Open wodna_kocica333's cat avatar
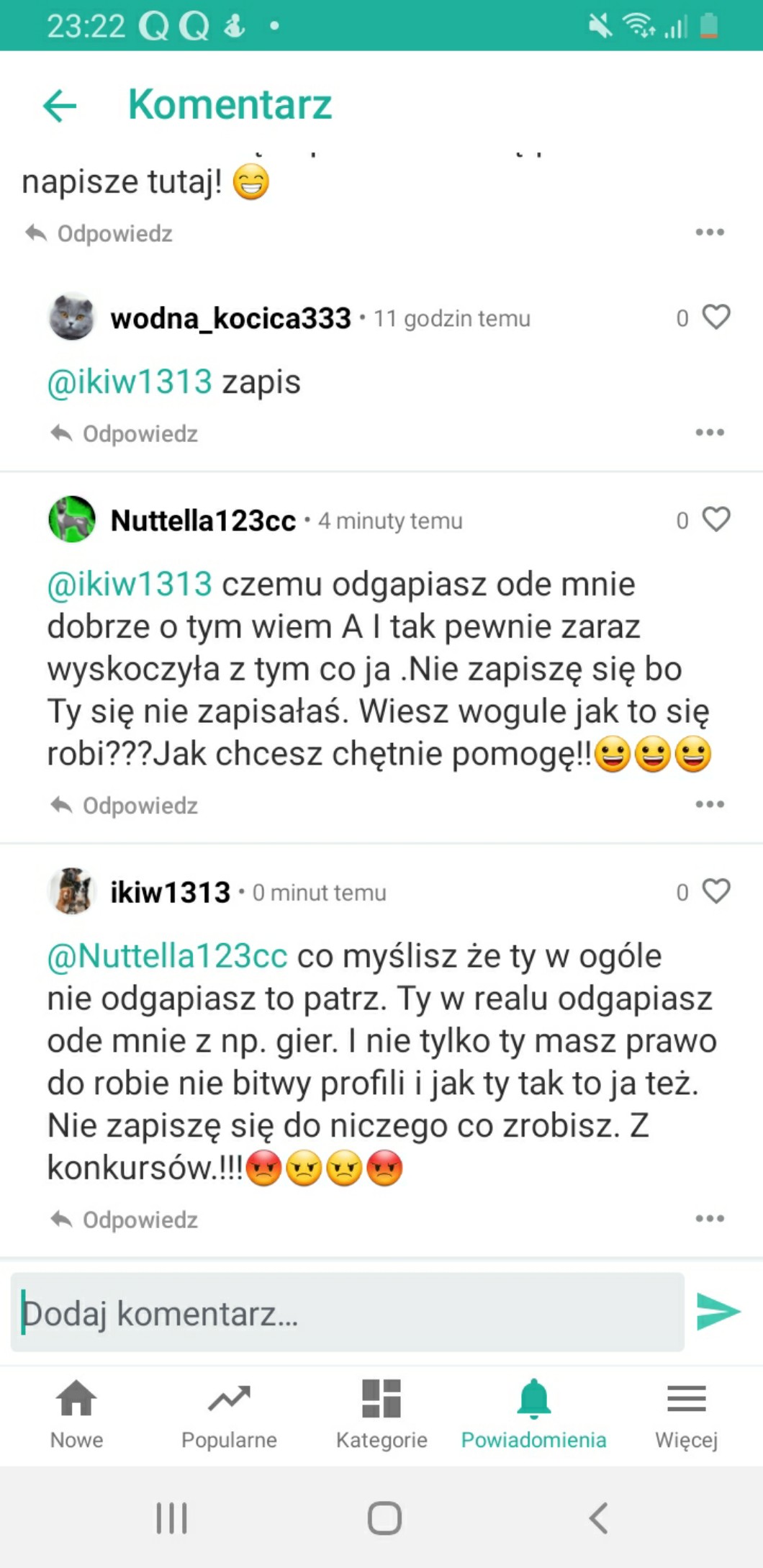This screenshot has height=1568, width=763. click(71, 317)
